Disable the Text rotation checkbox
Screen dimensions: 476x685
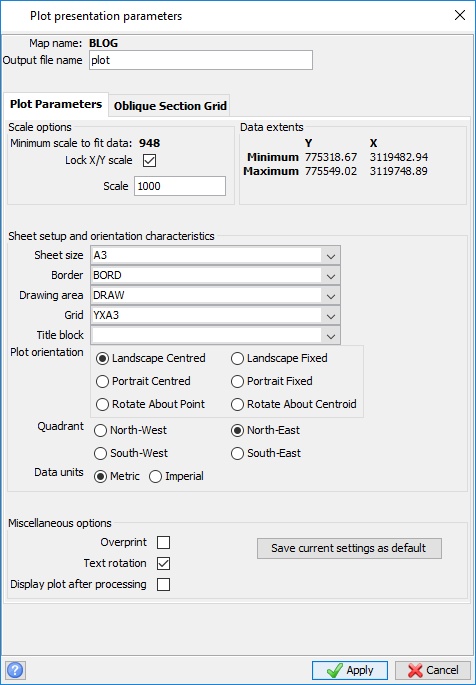pos(163,564)
